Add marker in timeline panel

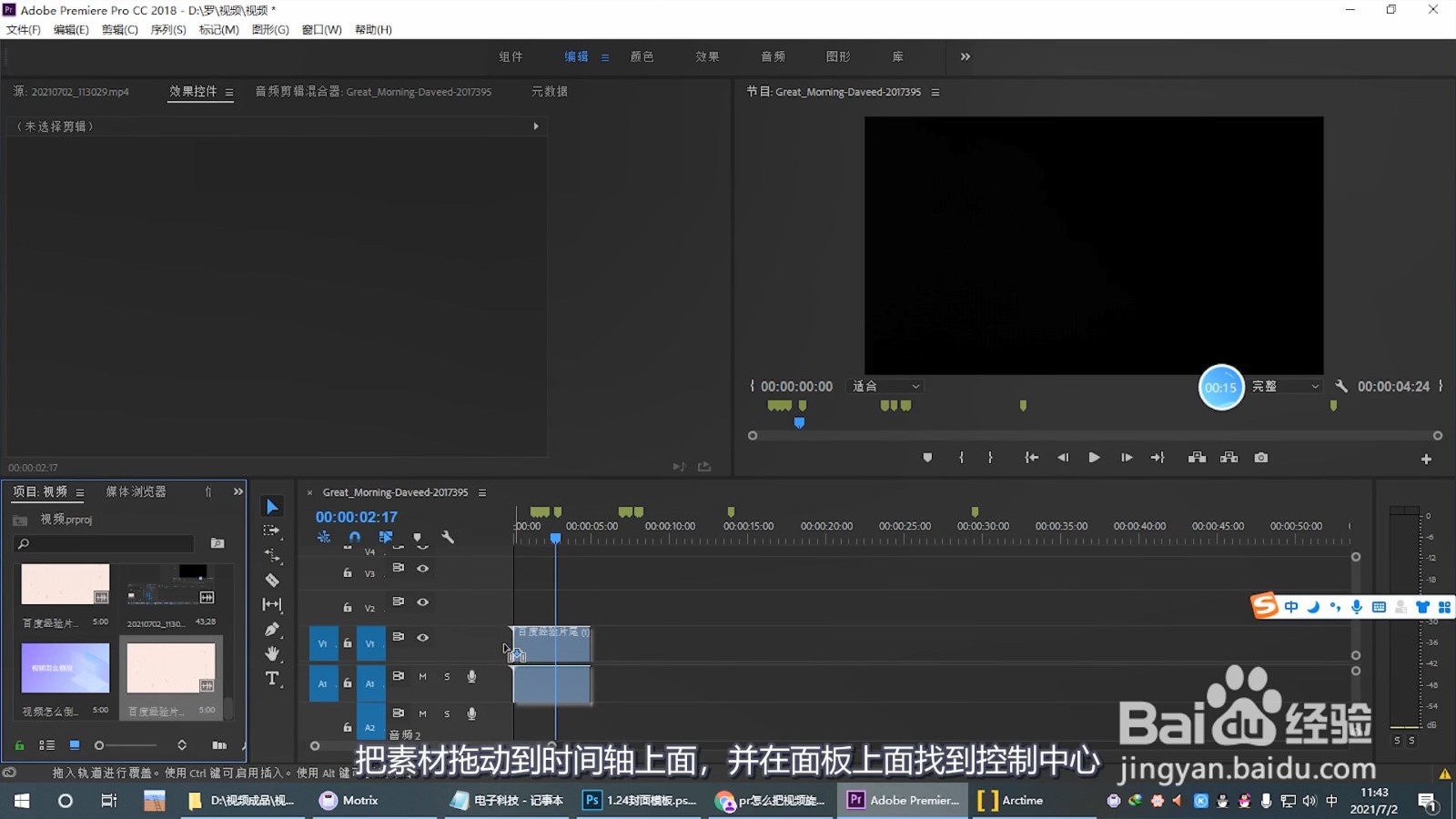[418, 537]
